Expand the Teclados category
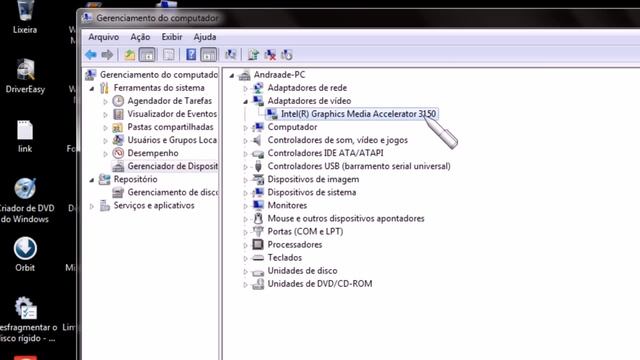This screenshot has height=360, width=640. tap(245, 258)
